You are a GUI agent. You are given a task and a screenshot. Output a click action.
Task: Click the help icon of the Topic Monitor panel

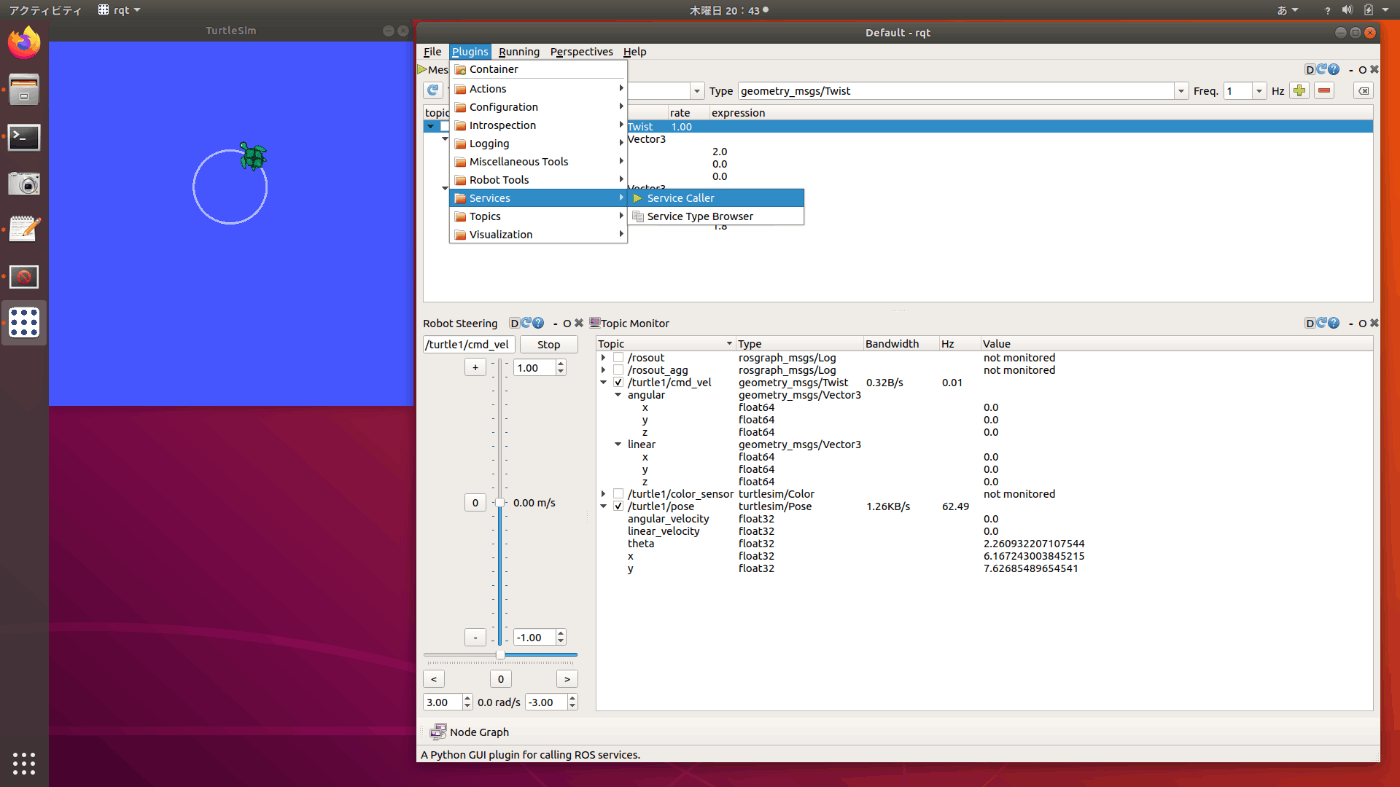tap(1335, 323)
